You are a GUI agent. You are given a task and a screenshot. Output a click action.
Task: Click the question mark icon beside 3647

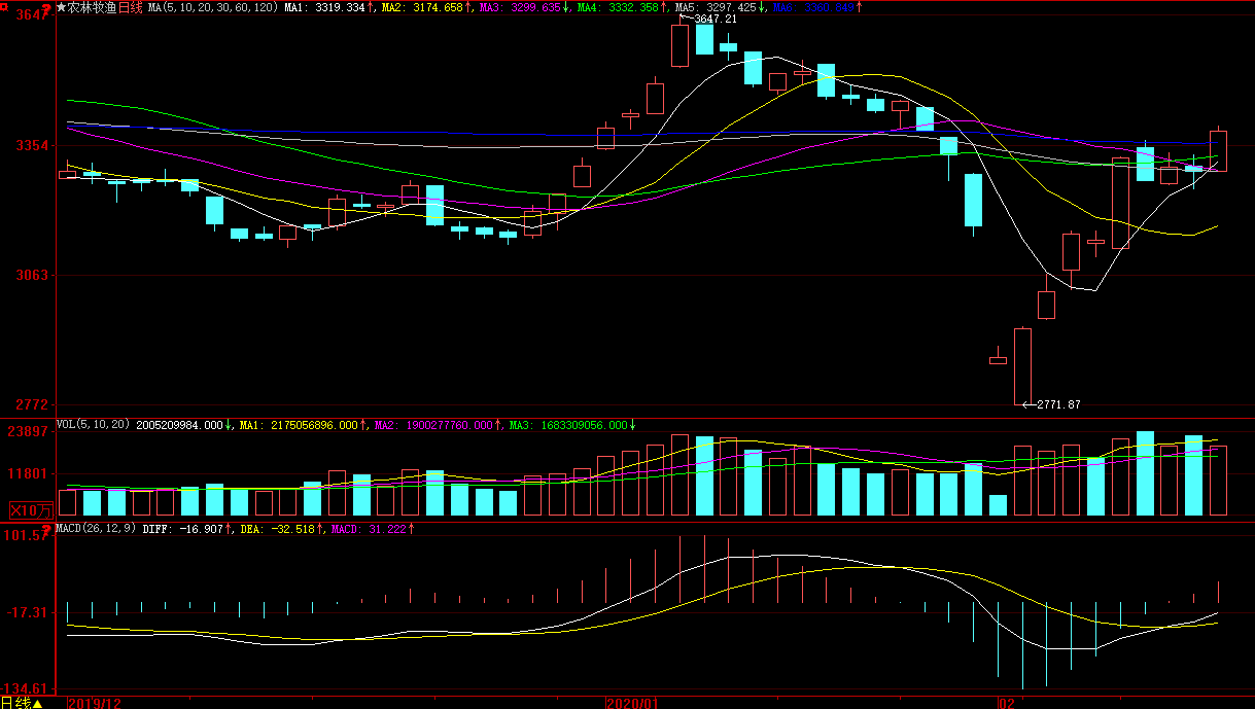pyautogui.click(x=46, y=11)
